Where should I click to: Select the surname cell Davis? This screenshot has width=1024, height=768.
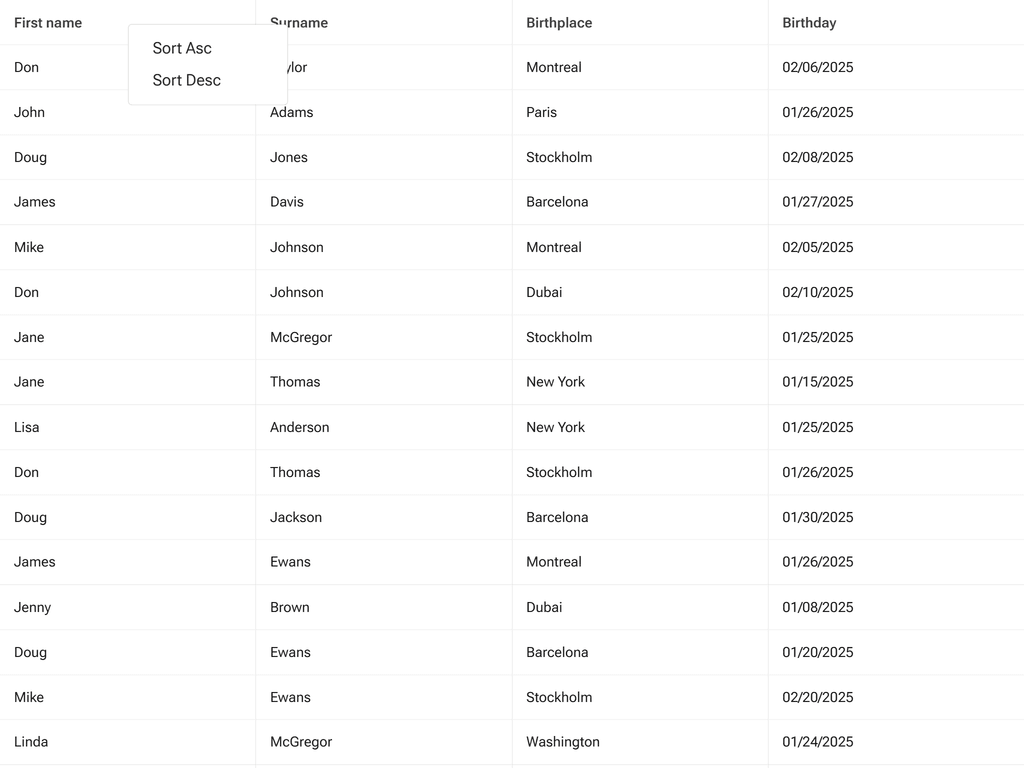[x=287, y=202]
